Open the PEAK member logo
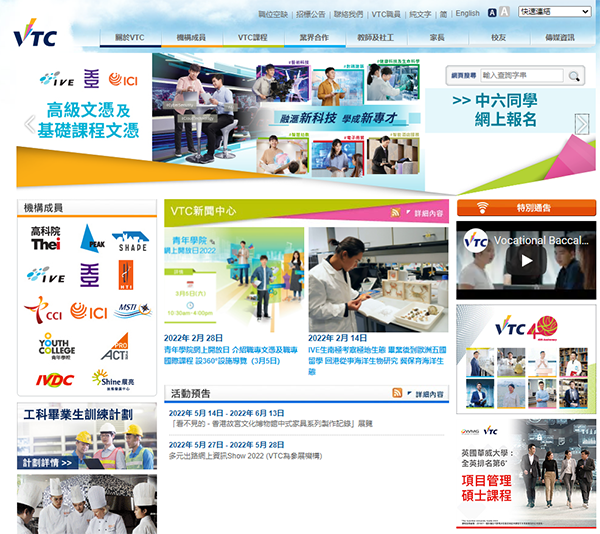600x534 pixels. coord(92,237)
